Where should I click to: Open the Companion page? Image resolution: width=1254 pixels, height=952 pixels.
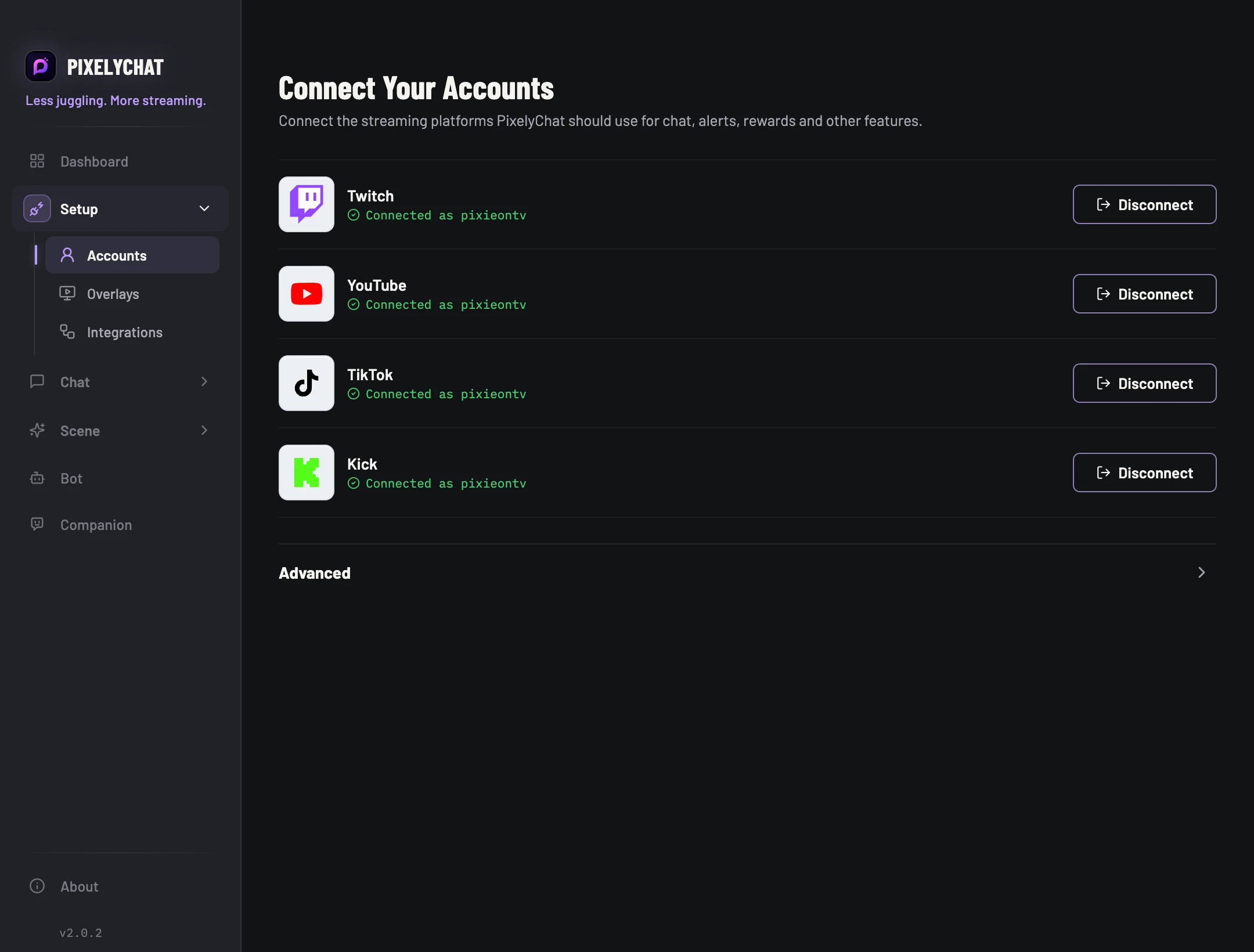click(120, 525)
